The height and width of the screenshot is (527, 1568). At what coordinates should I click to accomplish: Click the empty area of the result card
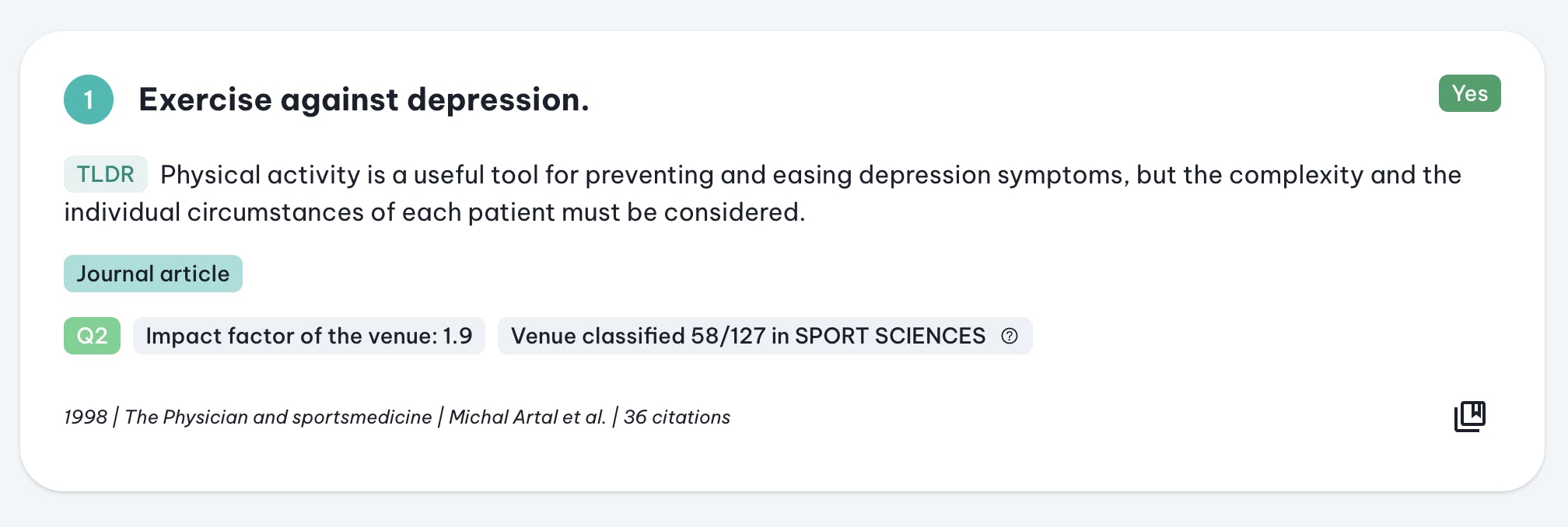coord(1089,435)
